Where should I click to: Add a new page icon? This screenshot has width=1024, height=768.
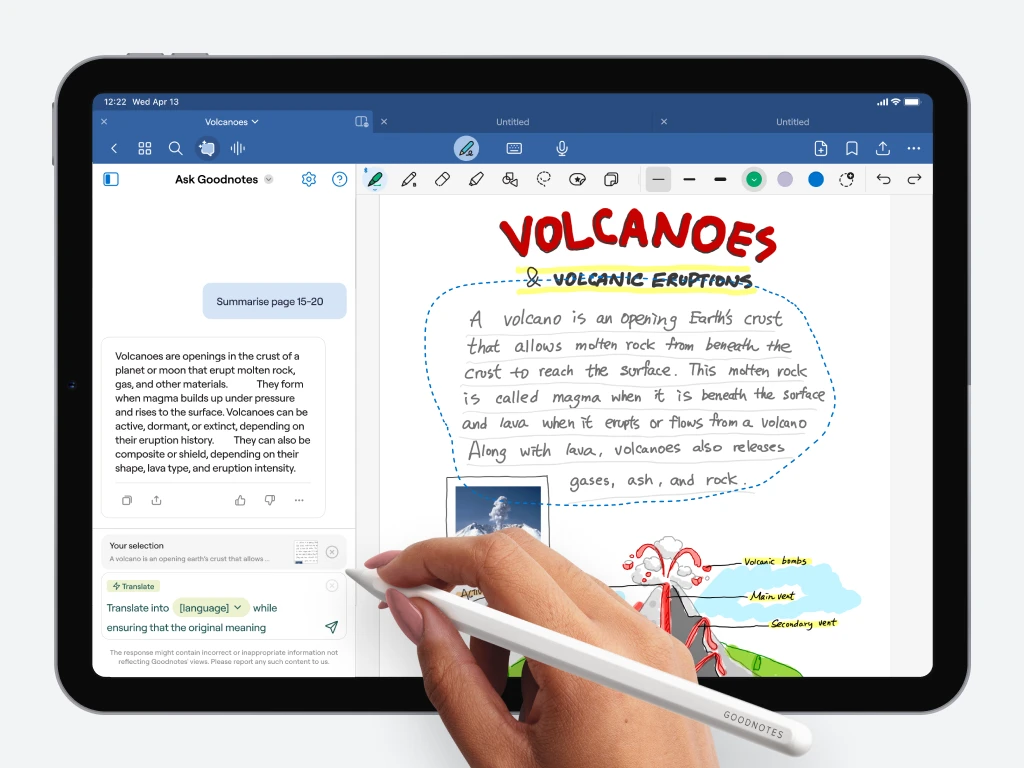pos(821,148)
